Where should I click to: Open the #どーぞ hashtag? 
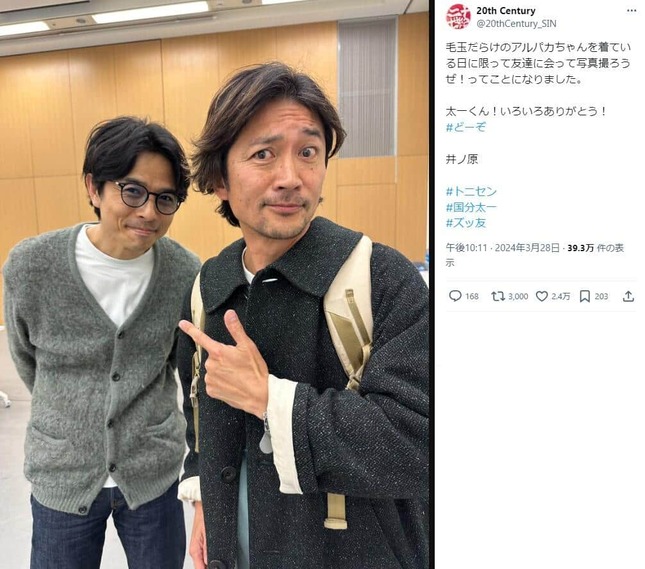[x=466, y=127]
